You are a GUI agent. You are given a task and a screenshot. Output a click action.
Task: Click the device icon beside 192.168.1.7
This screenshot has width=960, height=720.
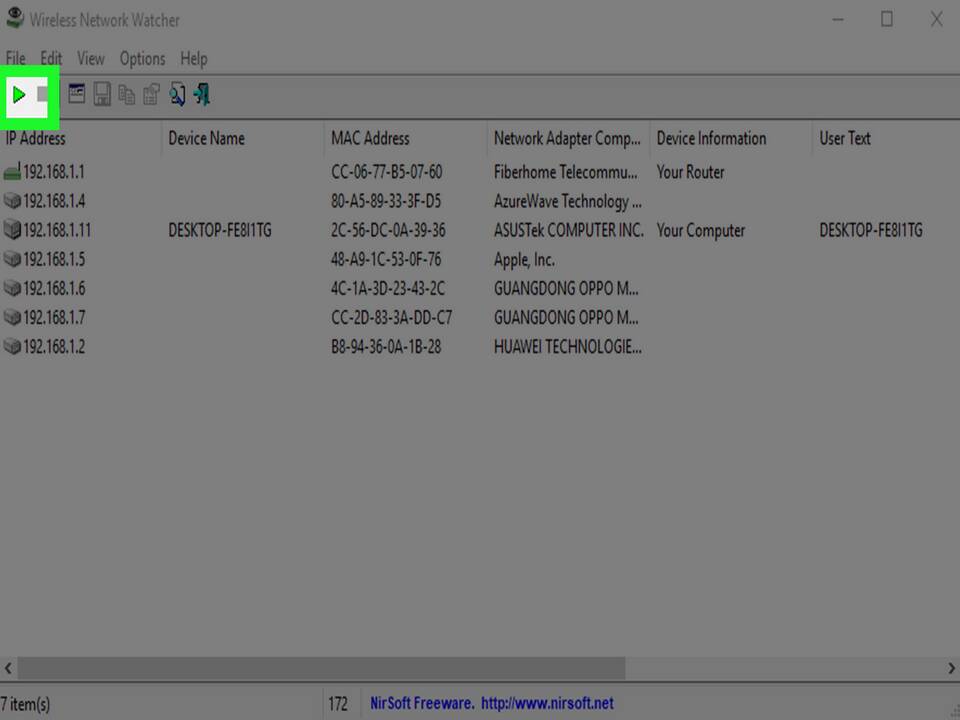12,317
